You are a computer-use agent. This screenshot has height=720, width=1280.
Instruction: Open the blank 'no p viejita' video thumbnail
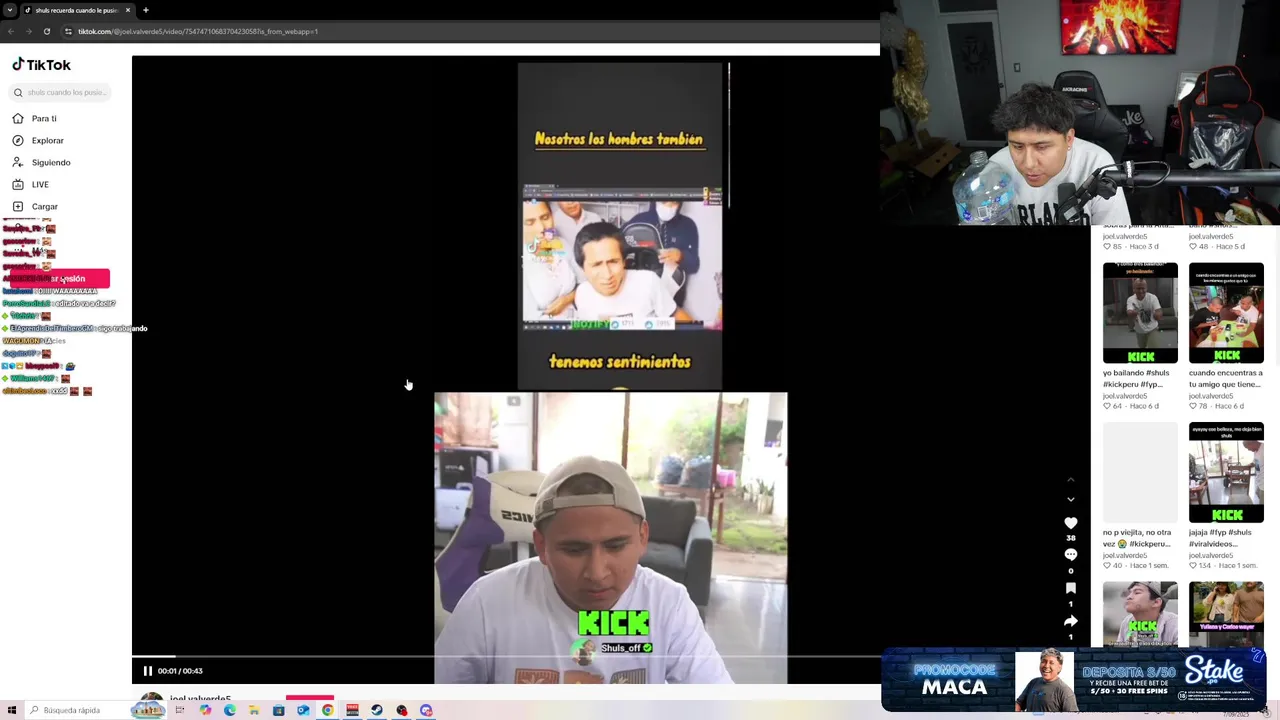(1140, 472)
